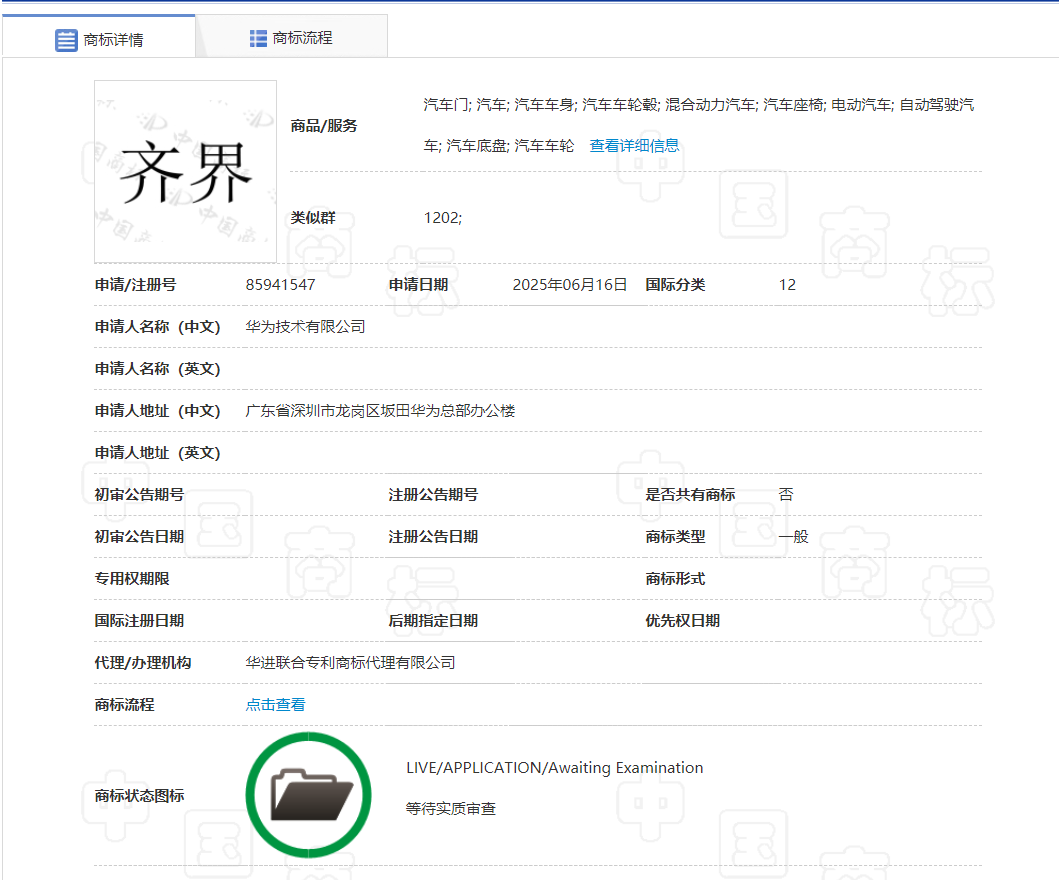Select trademark type value 一般
This screenshot has width=1059, height=880.
[x=793, y=537]
